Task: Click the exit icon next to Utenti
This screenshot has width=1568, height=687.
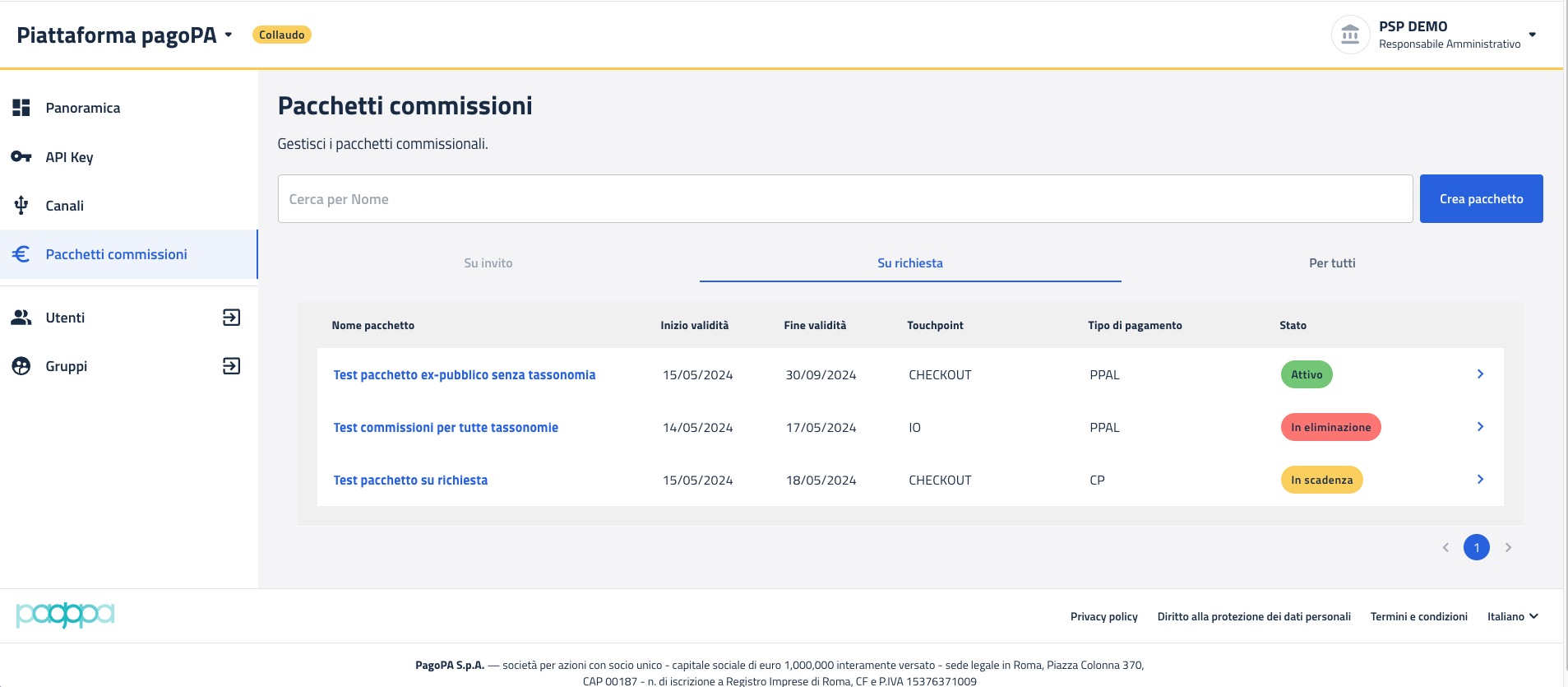Action: (231, 318)
